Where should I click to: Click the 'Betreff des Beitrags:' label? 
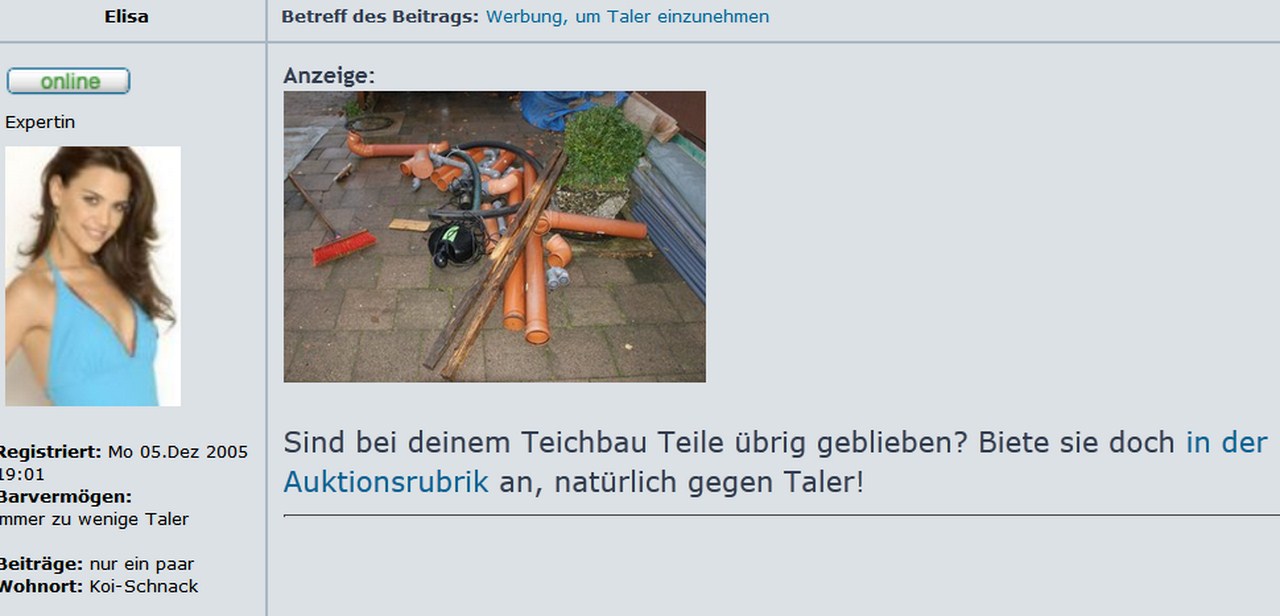[x=380, y=17]
